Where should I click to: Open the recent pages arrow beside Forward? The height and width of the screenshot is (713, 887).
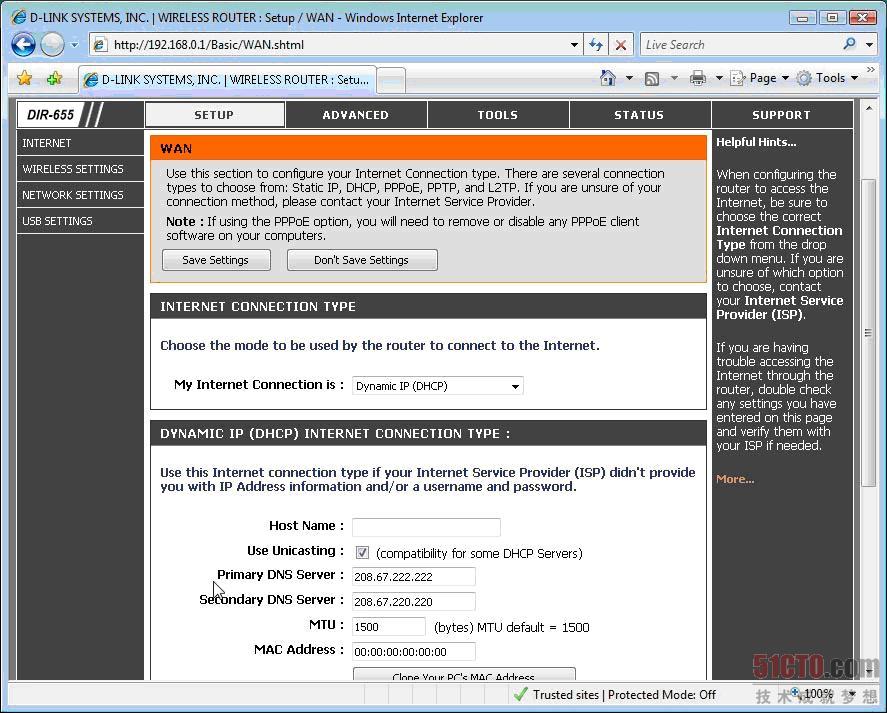click(x=74, y=45)
